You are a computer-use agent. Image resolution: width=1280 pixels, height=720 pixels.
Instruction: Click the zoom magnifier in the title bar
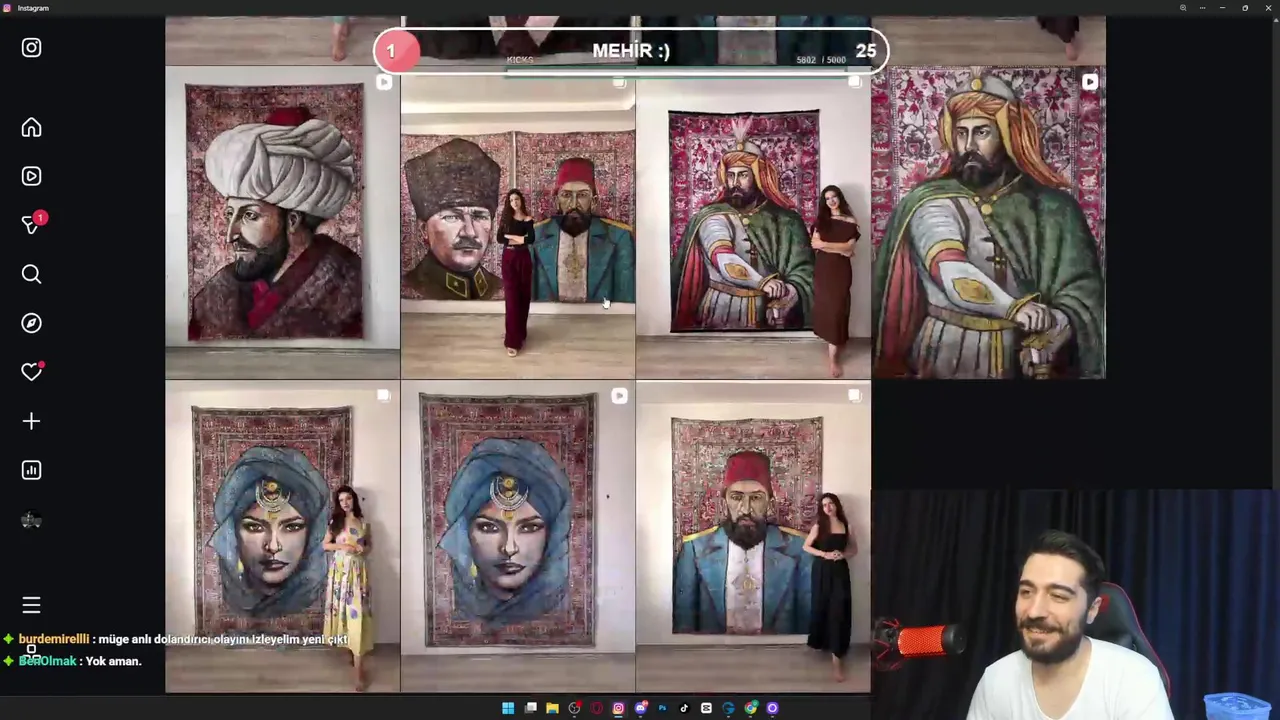pos(1183,8)
